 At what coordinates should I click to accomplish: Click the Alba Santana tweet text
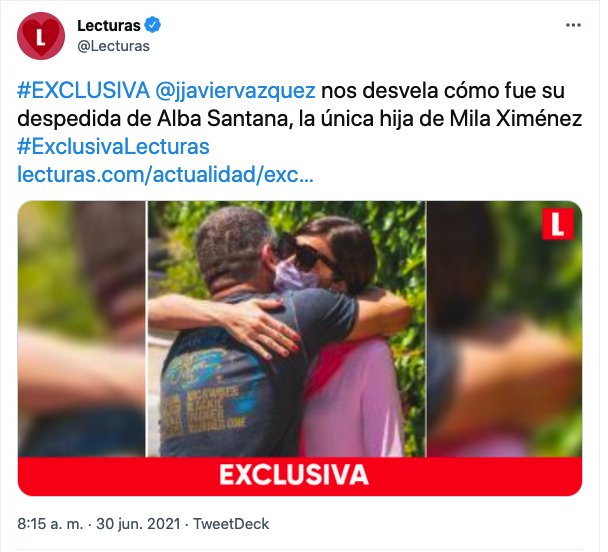223,119
